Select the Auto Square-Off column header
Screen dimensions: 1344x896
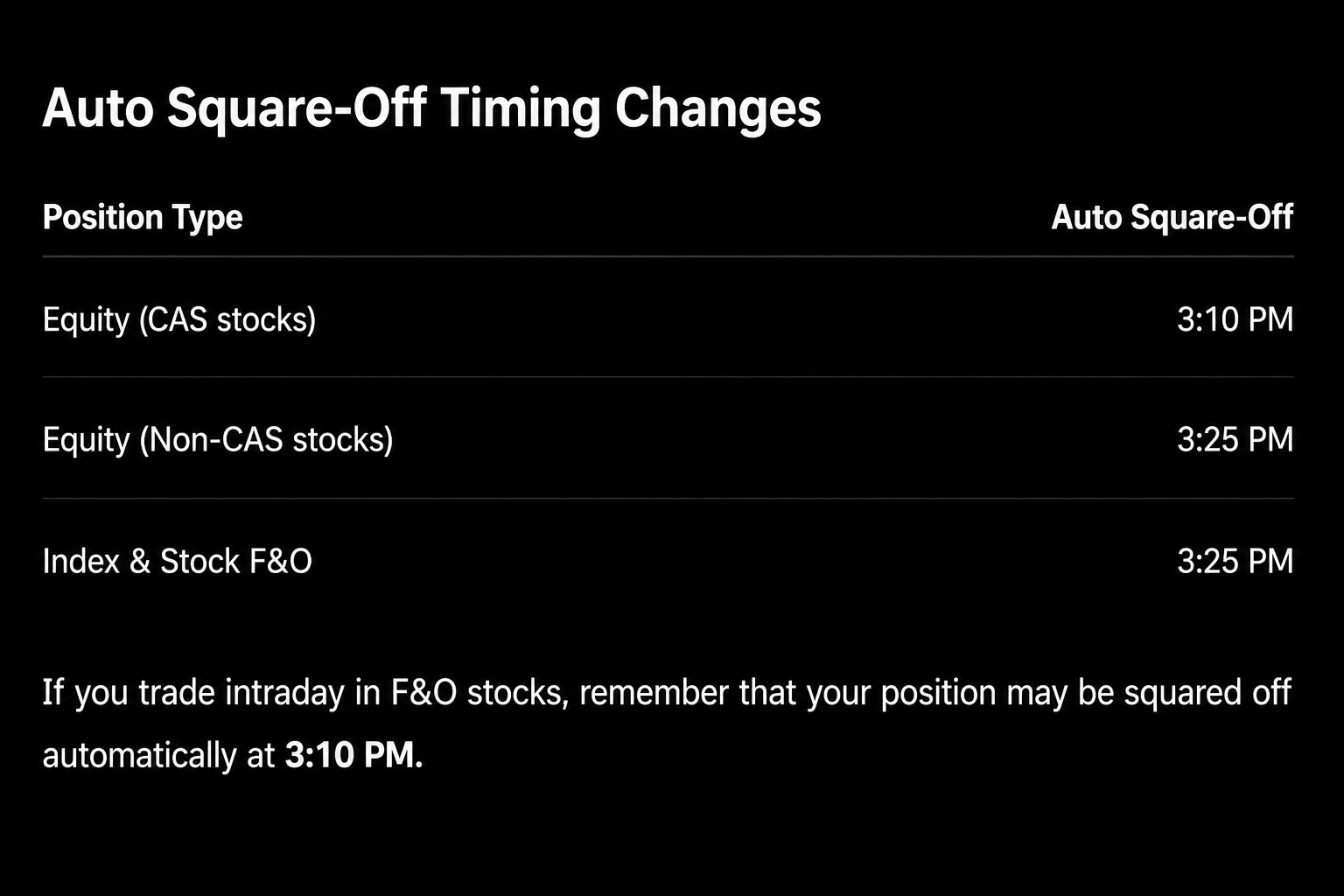point(1172,217)
